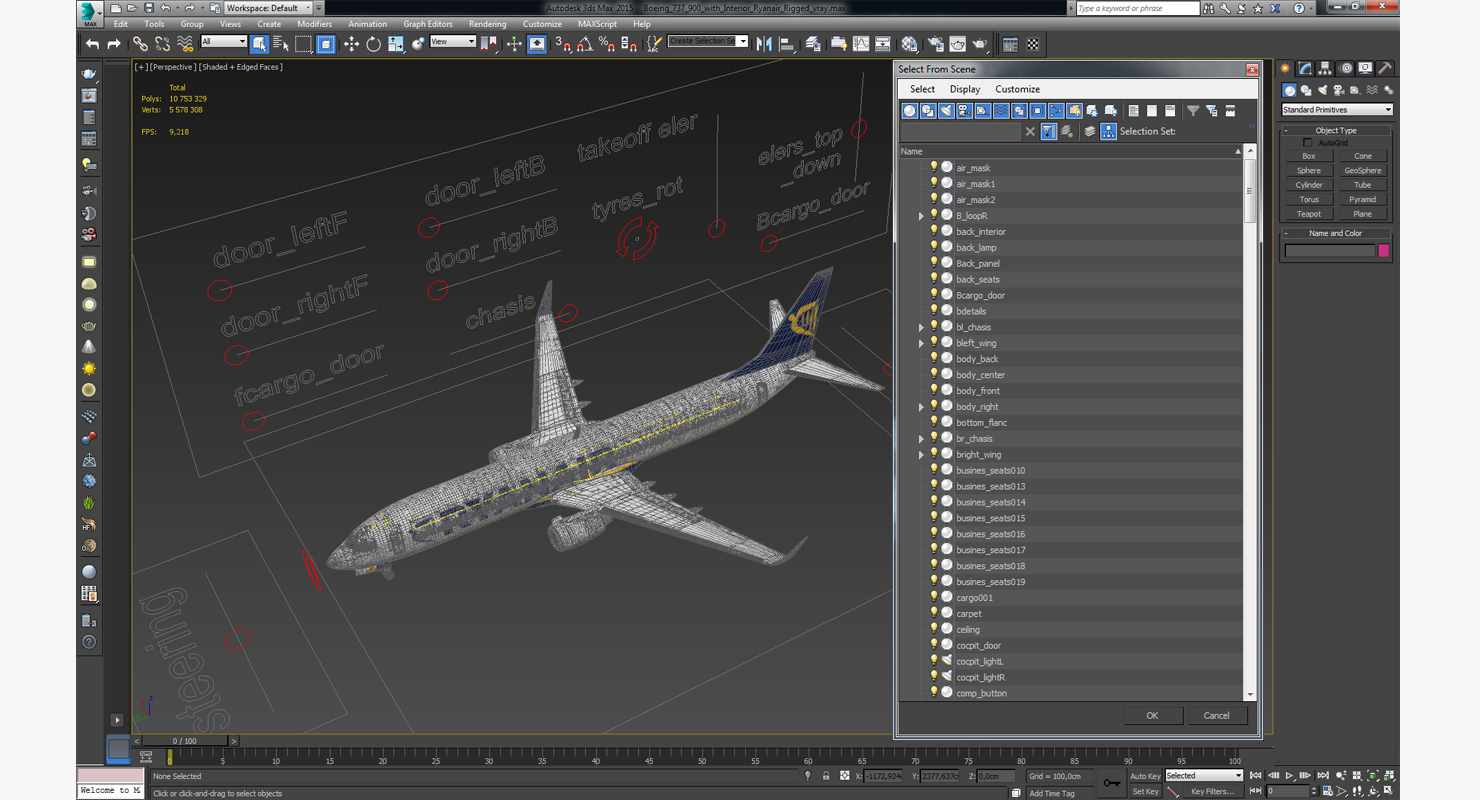The image size is (1480, 800).
Task: Toggle Angle Snap in main toolbar
Action: tap(585, 44)
